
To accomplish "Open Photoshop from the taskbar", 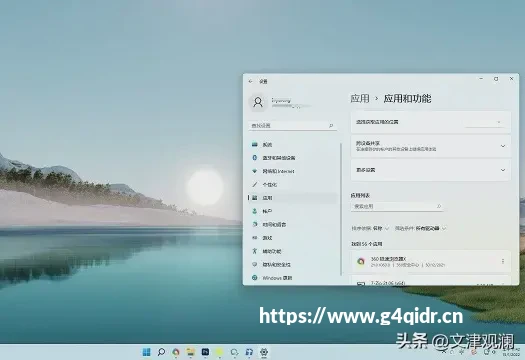I will pyautogui.click(x=205, y=352).
